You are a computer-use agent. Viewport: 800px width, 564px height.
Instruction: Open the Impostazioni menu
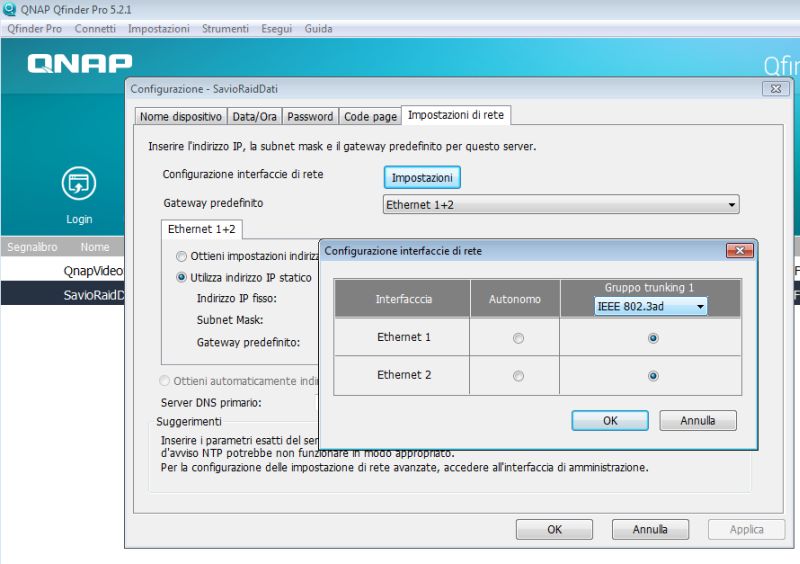tap(158, 29)
